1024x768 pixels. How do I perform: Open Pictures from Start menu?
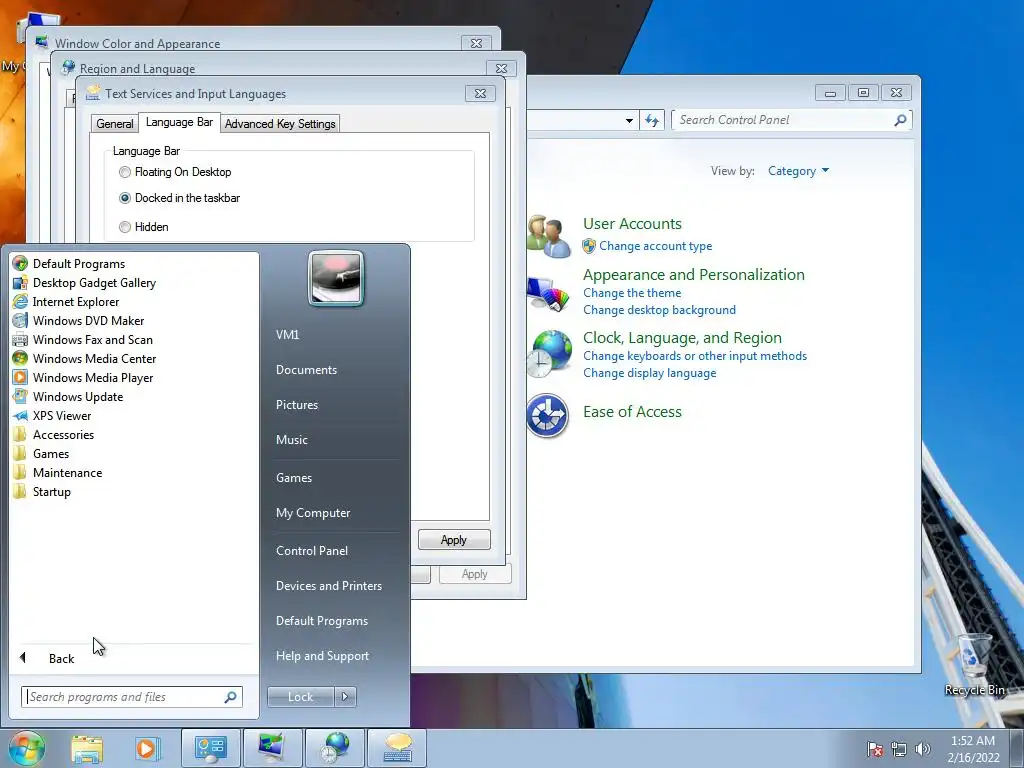(x=296, y=405)
